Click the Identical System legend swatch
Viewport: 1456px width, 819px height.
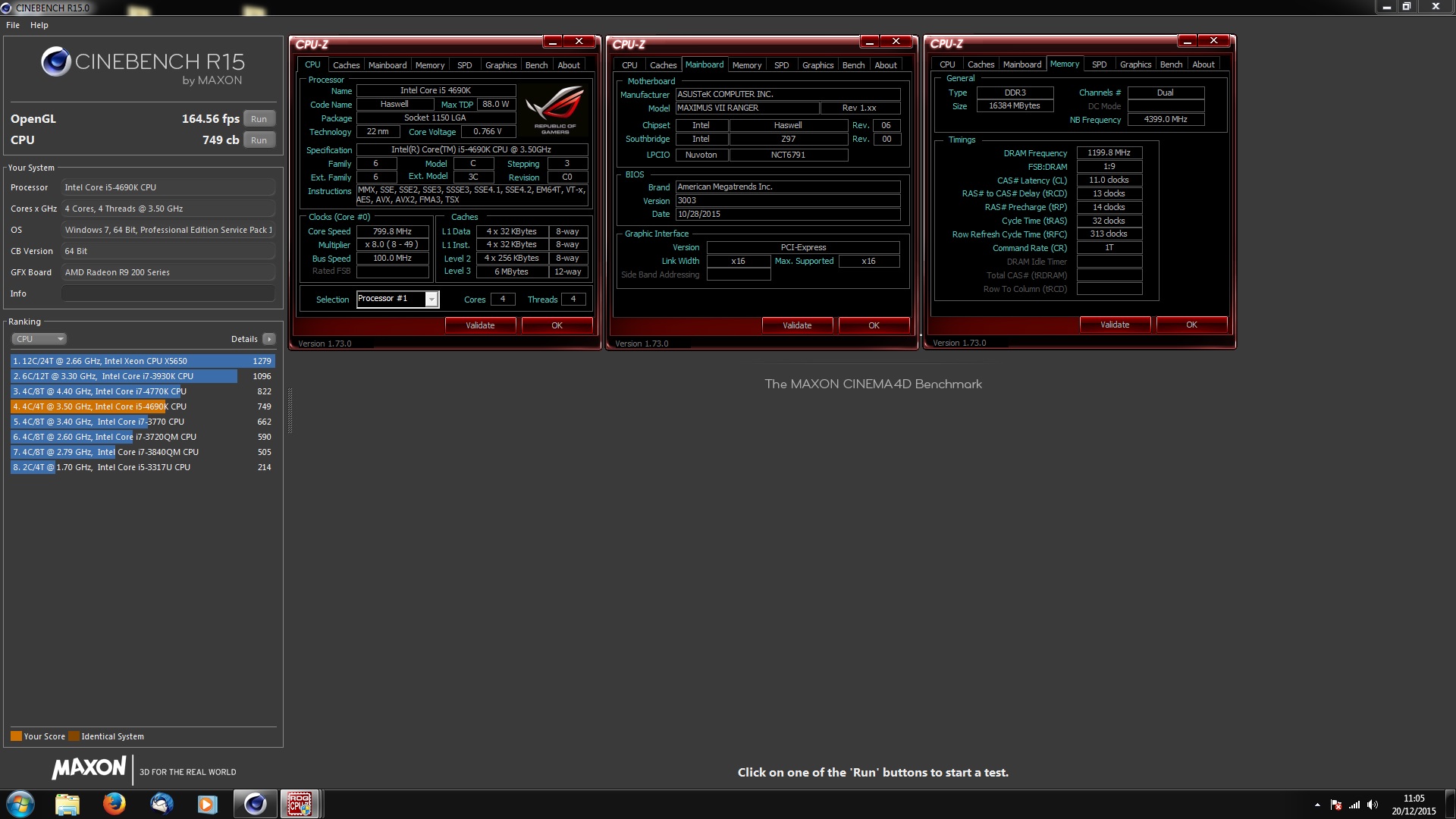pyautogui.click(x=74, y=736)
